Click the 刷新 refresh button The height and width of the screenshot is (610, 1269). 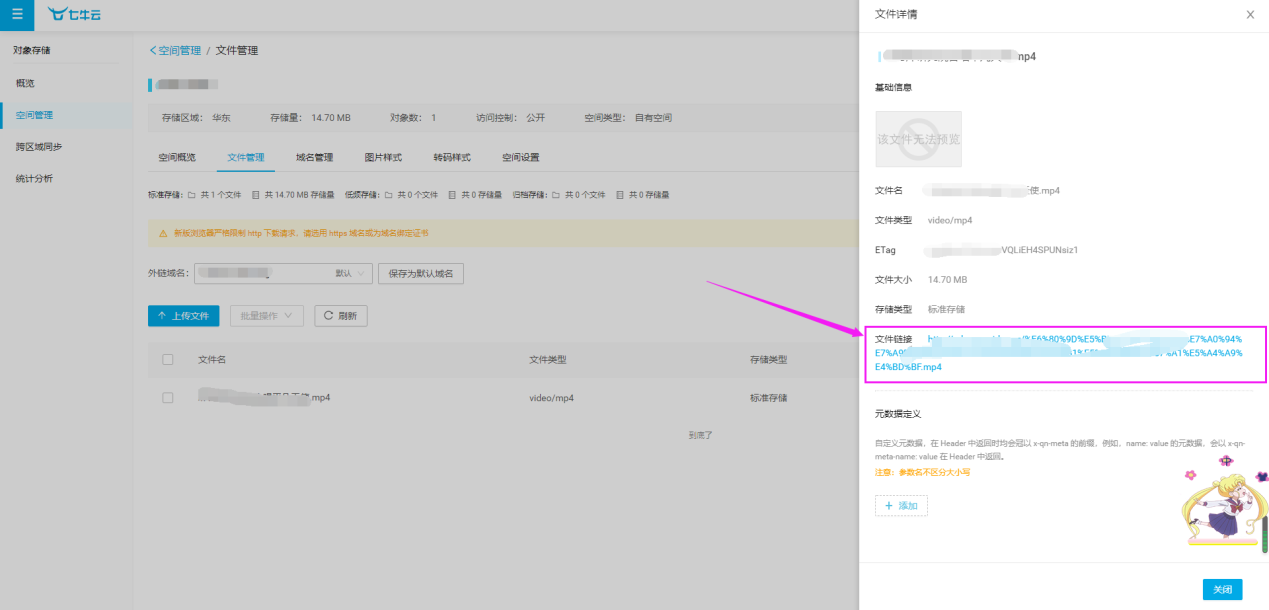click(x=341, y=315)
